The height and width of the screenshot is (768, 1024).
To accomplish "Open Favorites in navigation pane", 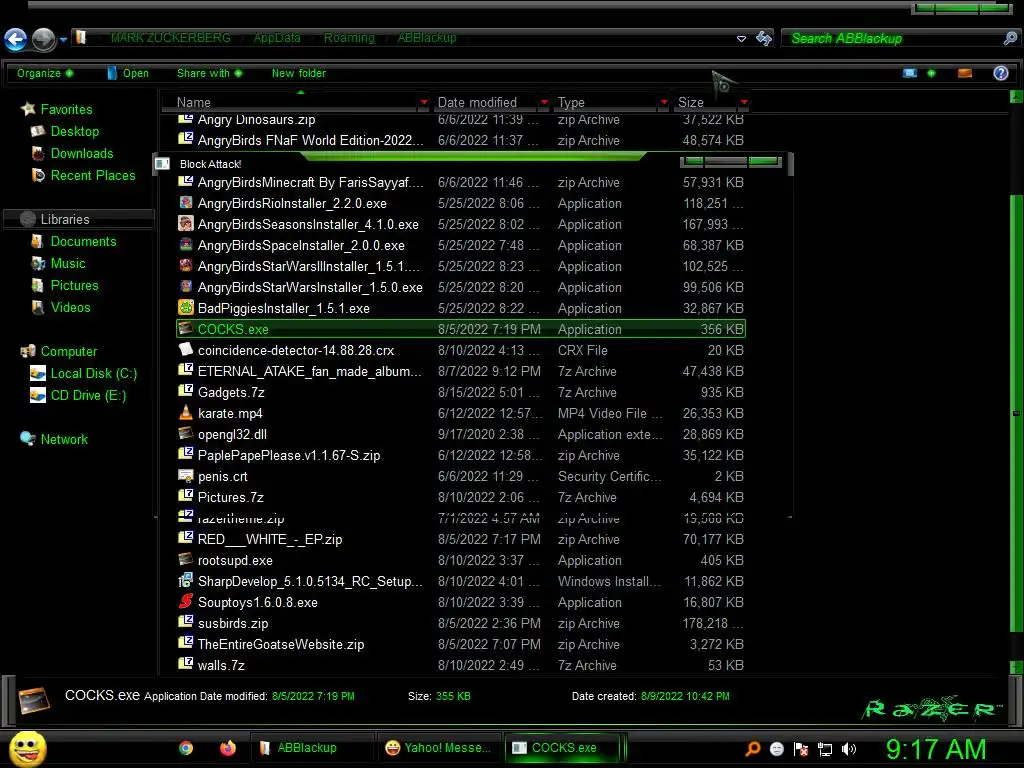I will [x=57, y=109].
